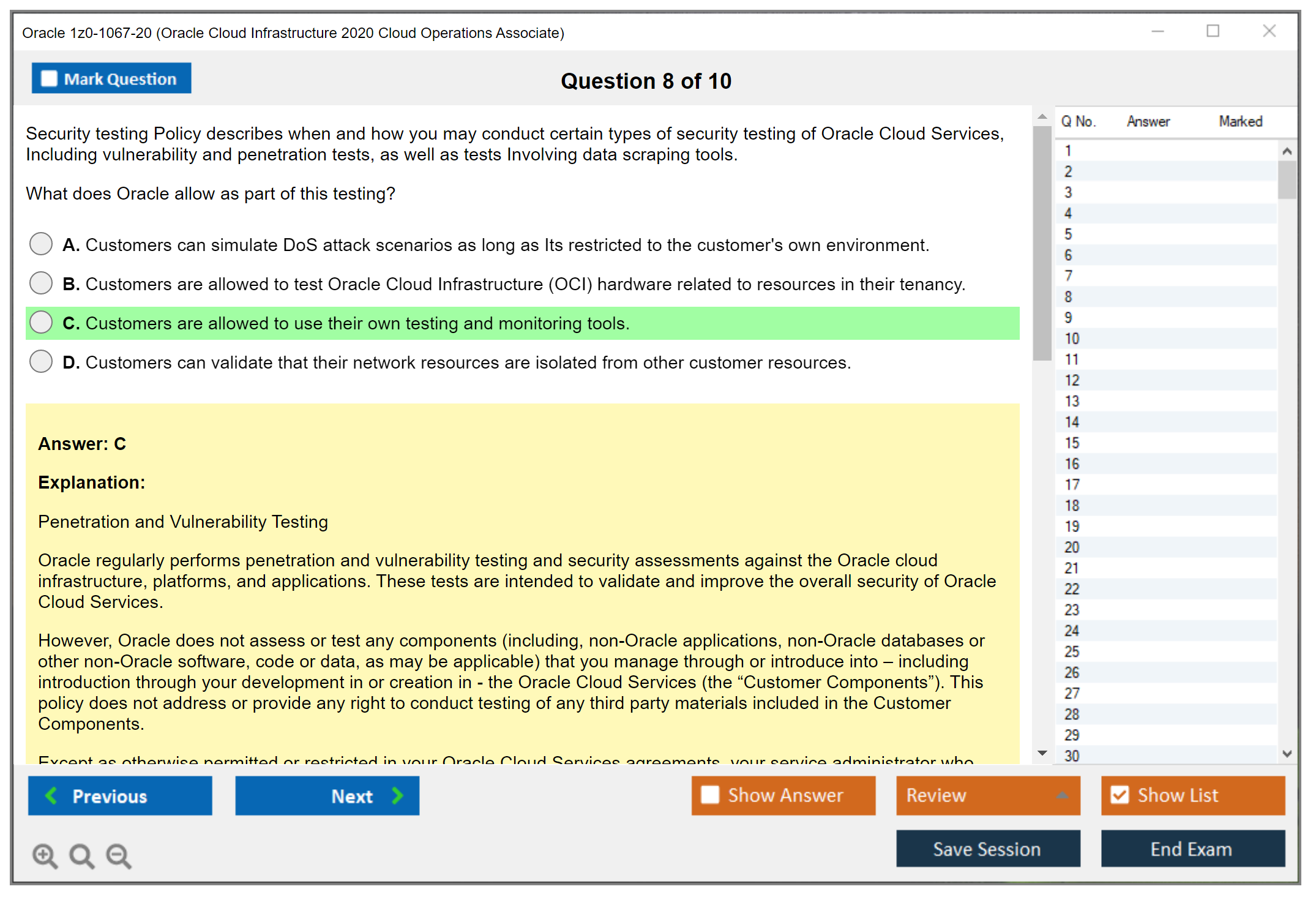Uncheck the Show List checkbox
Viewport: 1316px width, 900px height.
[1120, 795]
